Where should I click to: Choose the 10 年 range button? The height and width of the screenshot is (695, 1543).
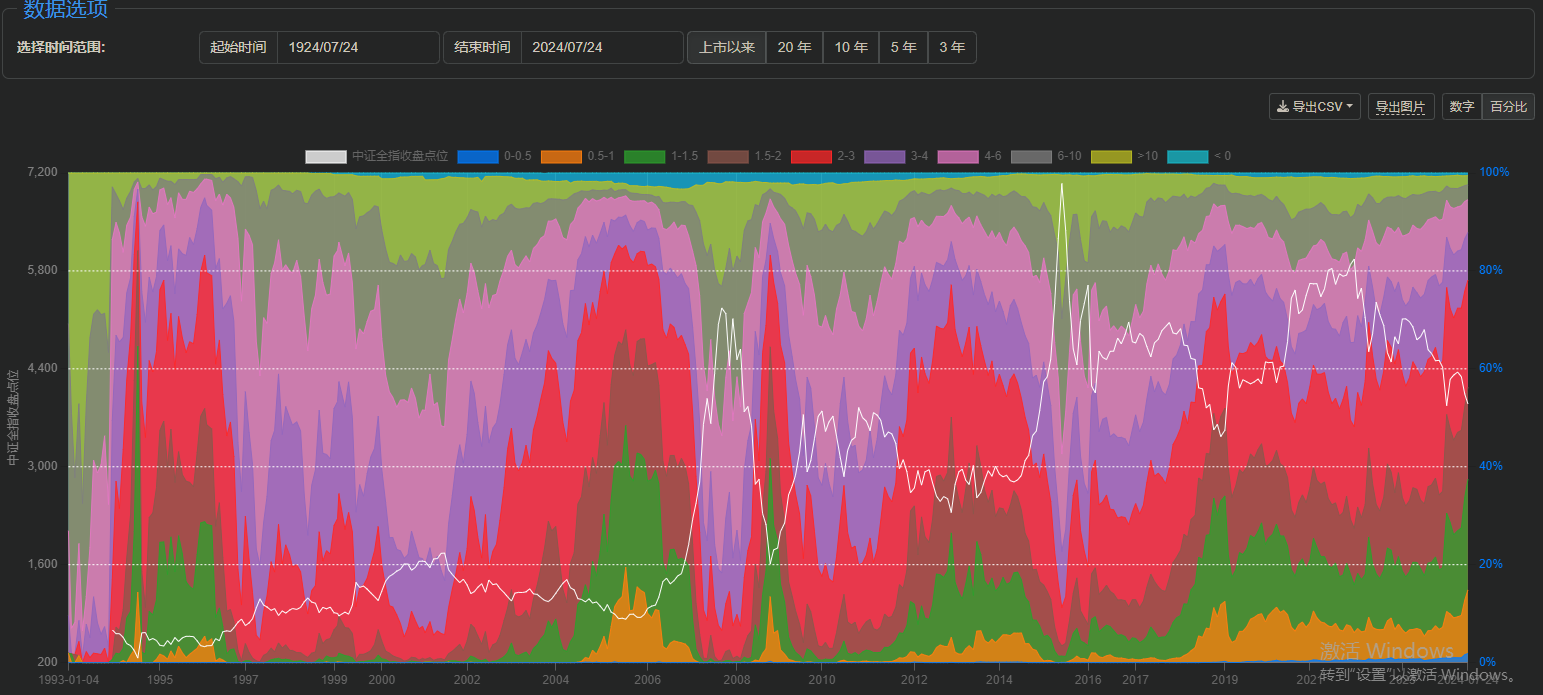click(x=851, y=47)
